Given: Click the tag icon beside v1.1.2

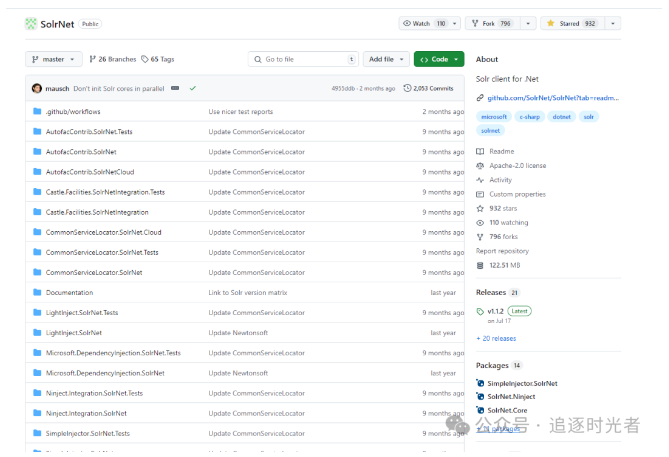Looking at the screenshot, I should pyautogui.click(x=480, y=311).
